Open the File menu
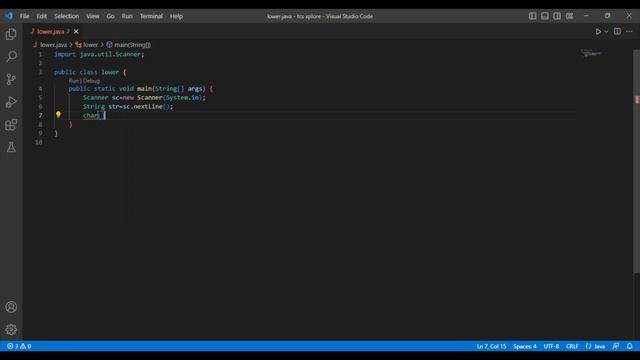Screen dimensions: 640x360 coord(24,16)
